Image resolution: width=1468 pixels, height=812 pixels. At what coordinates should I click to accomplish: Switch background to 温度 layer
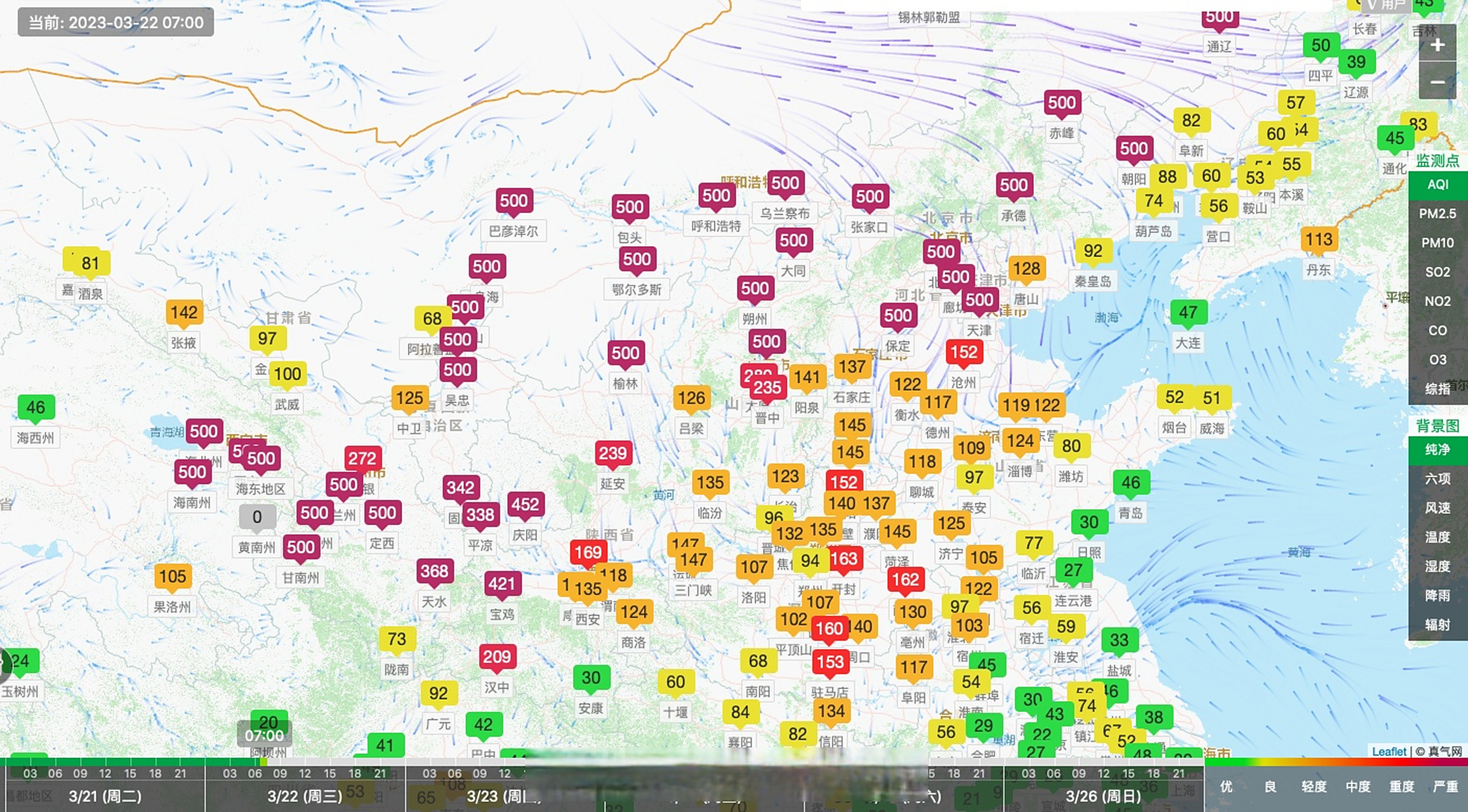pos(1438,537)
